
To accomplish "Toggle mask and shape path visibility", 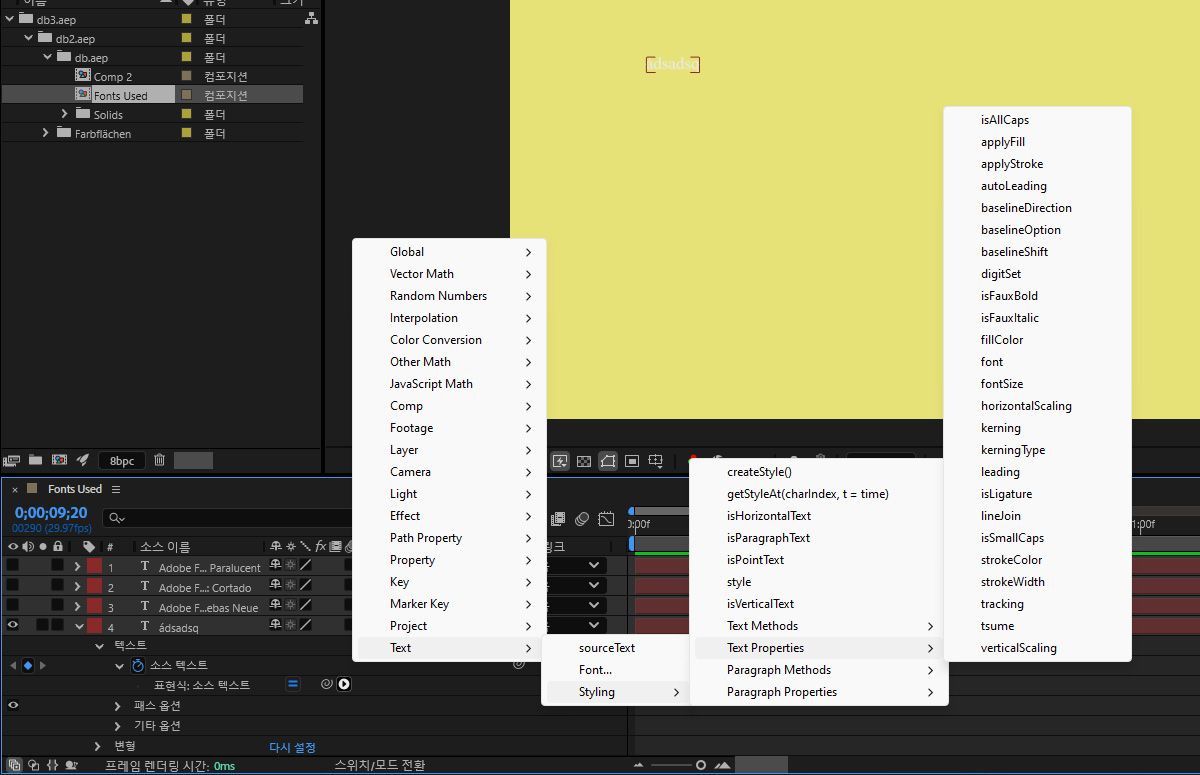I will click(x=608, y=461).
